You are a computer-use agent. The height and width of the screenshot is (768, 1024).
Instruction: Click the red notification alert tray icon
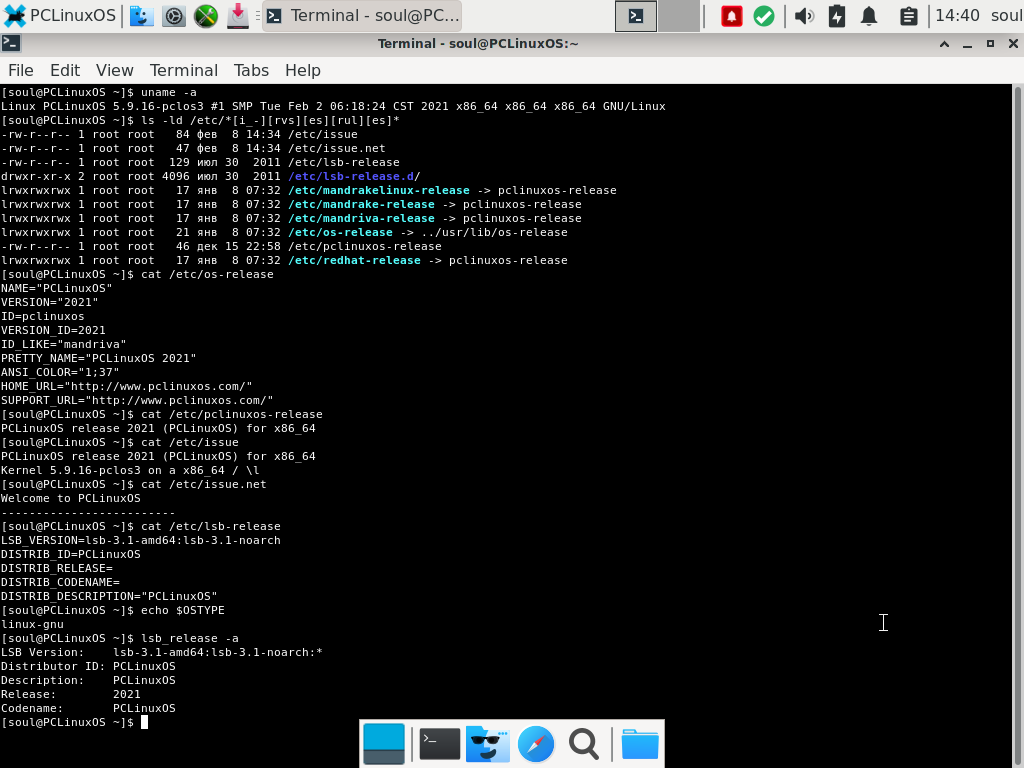pyautogui.click(x=731, y=16)
